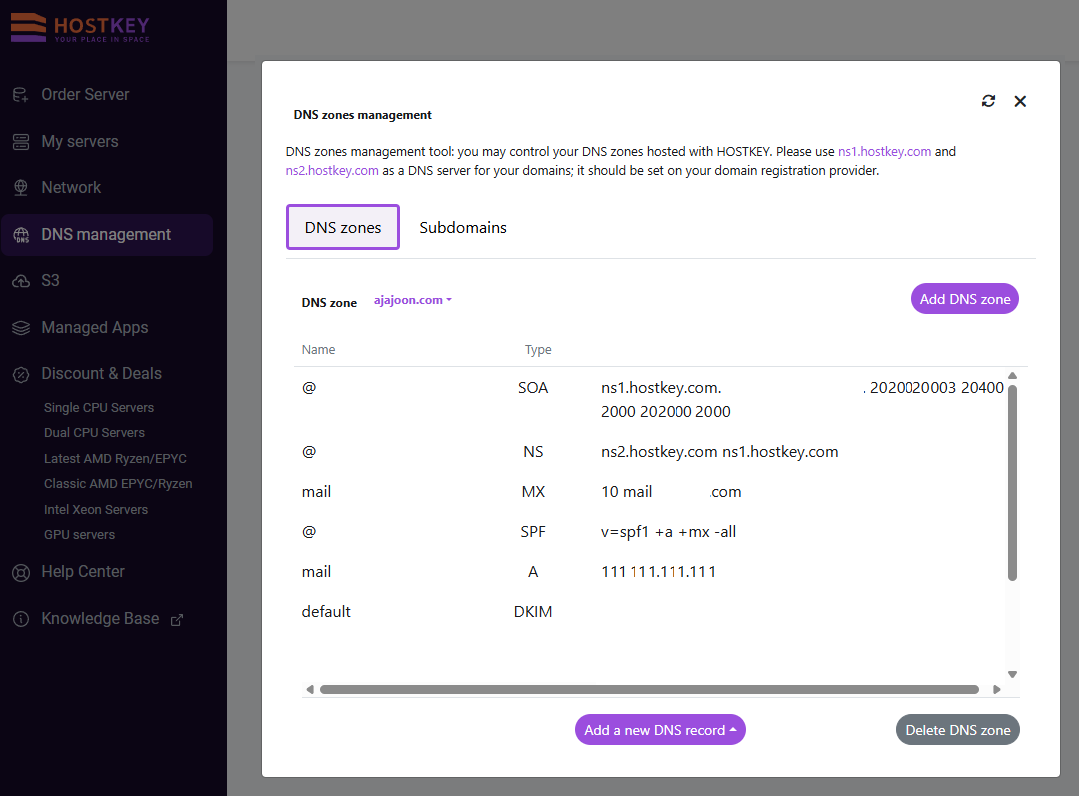Select the SOA record type cell
Image resolution: width=1079 pixels, height=796 pixels.
pyautogui.click(x=533, y=388)
